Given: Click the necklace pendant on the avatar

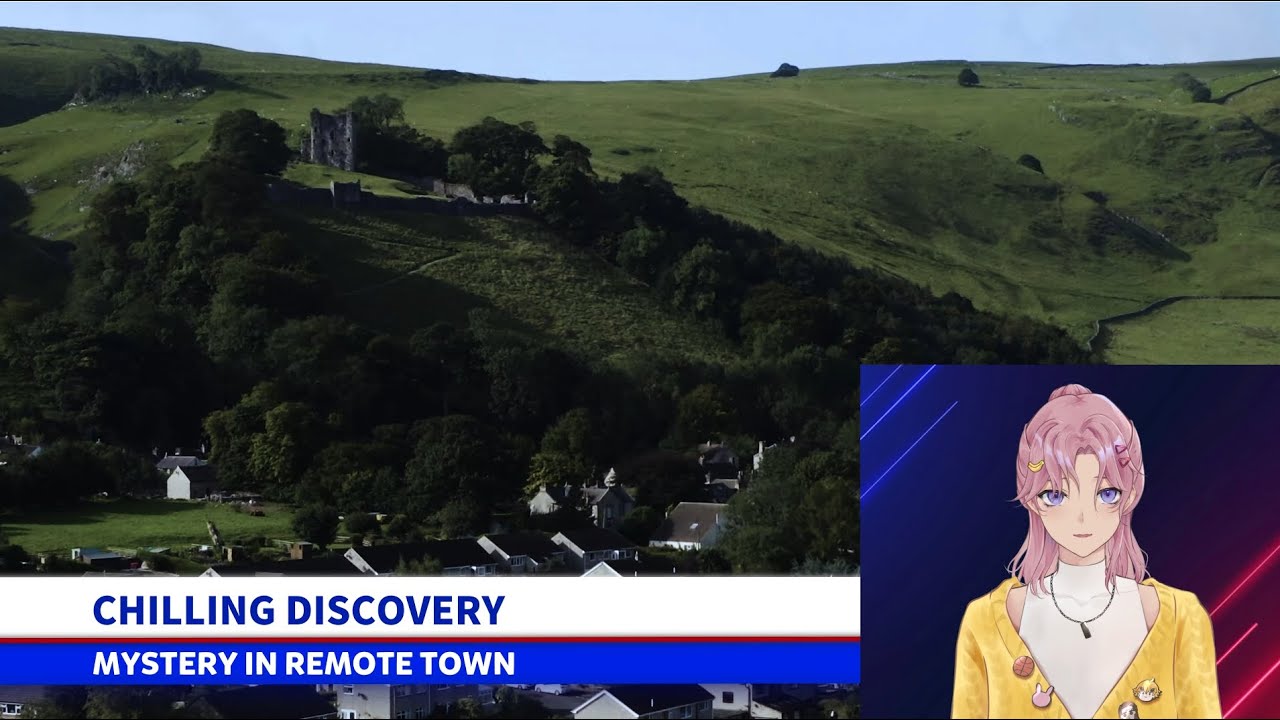Looking at the screenshot, I should pyautogui.click(x=1085, y=628).
